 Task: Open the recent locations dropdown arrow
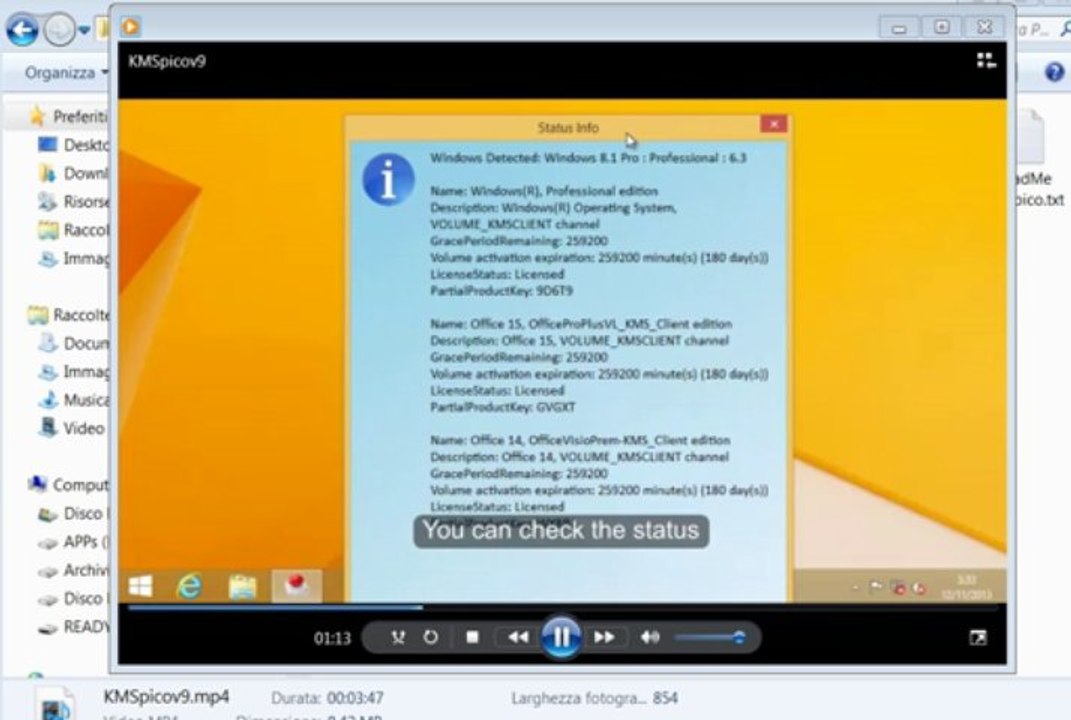tap(83, 30)
